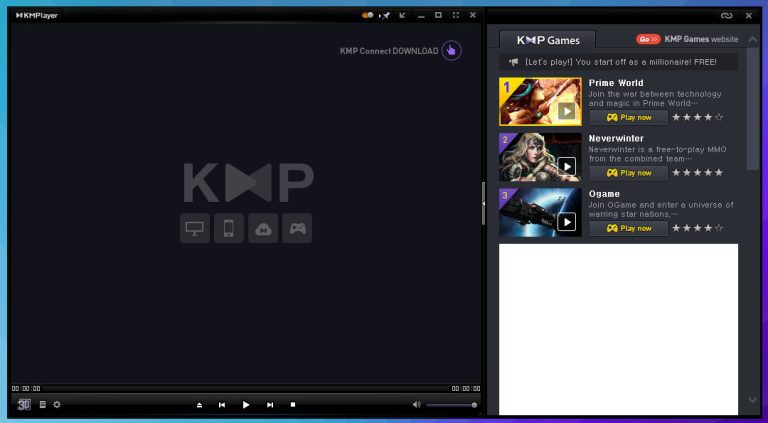768x423 pixels.
Task: Click the KMP Connect DOWNLOAD text
Action: click(x=389, y=51)
